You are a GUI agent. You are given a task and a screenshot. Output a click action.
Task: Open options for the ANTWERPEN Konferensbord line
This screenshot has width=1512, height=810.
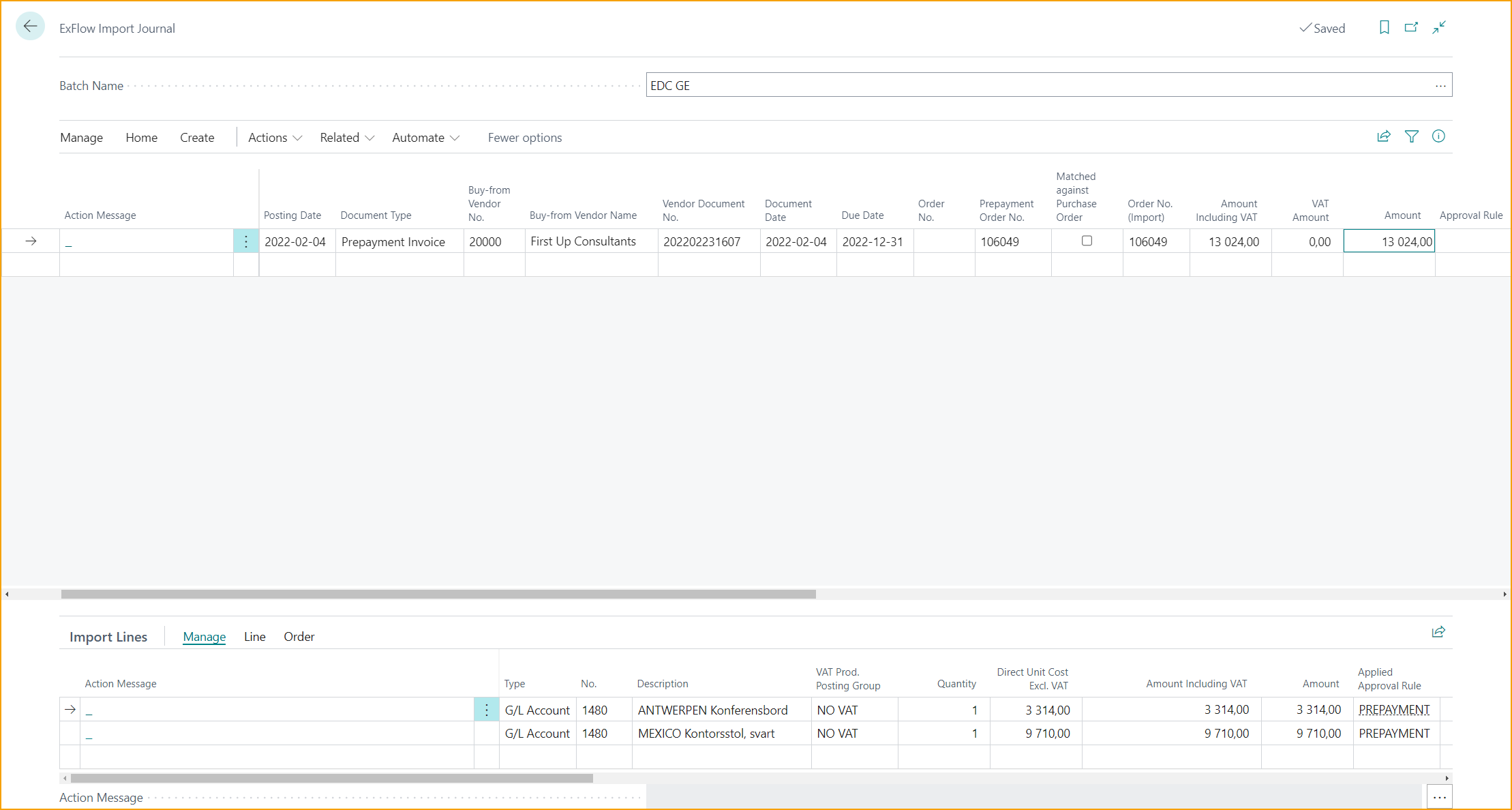(x=486, y=709)
